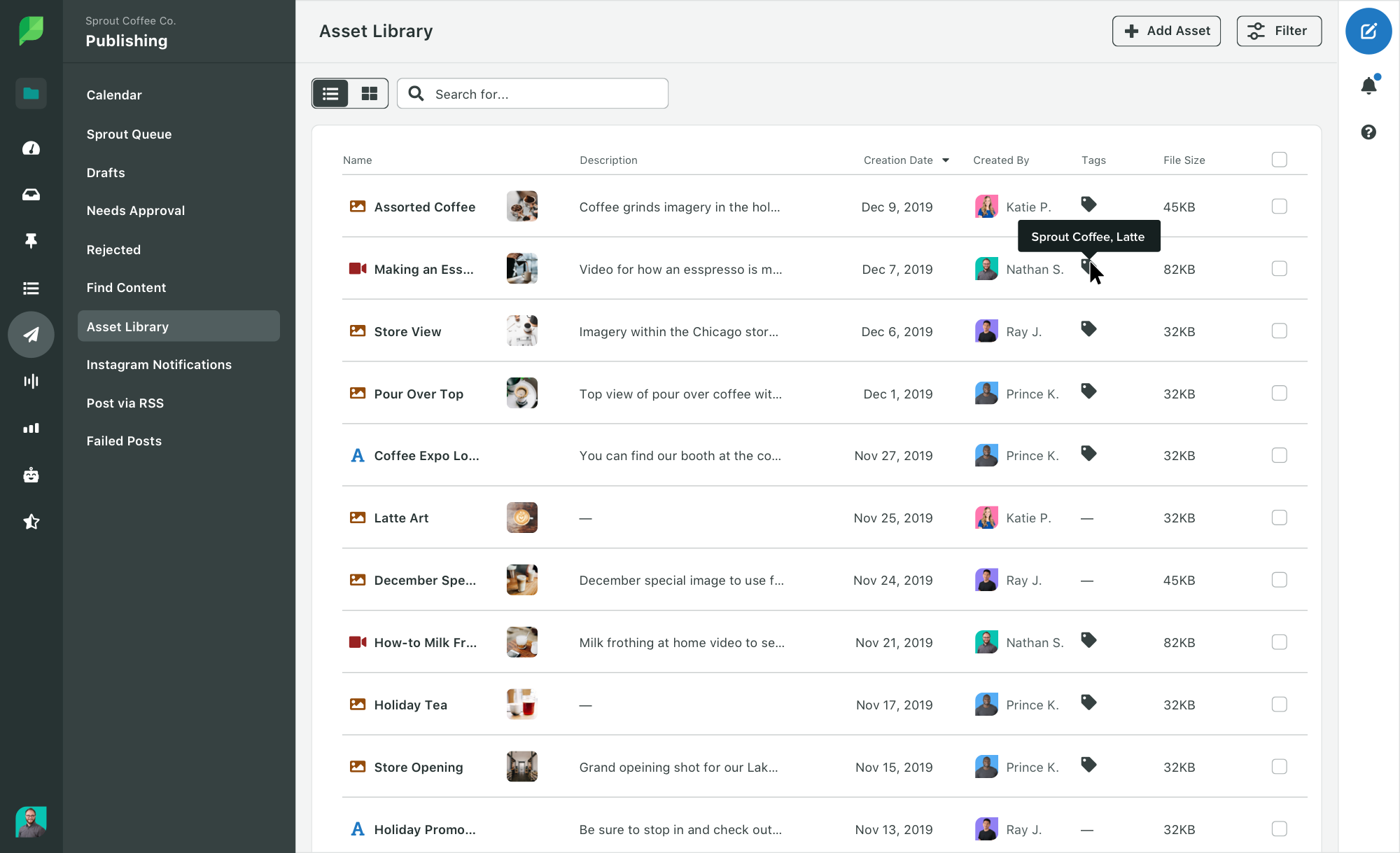Click the Reviews star sidebar icon
Image resolution: width=1400 pixels, height=853 pixels.
tap(31, 522)
